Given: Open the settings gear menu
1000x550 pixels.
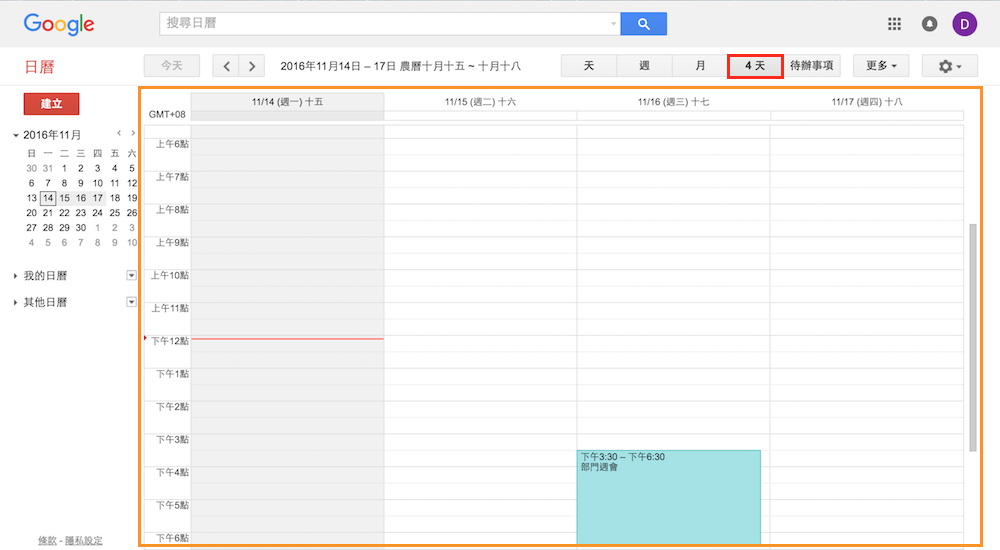Looking at the screenshot, I should (x=949, y=66).
